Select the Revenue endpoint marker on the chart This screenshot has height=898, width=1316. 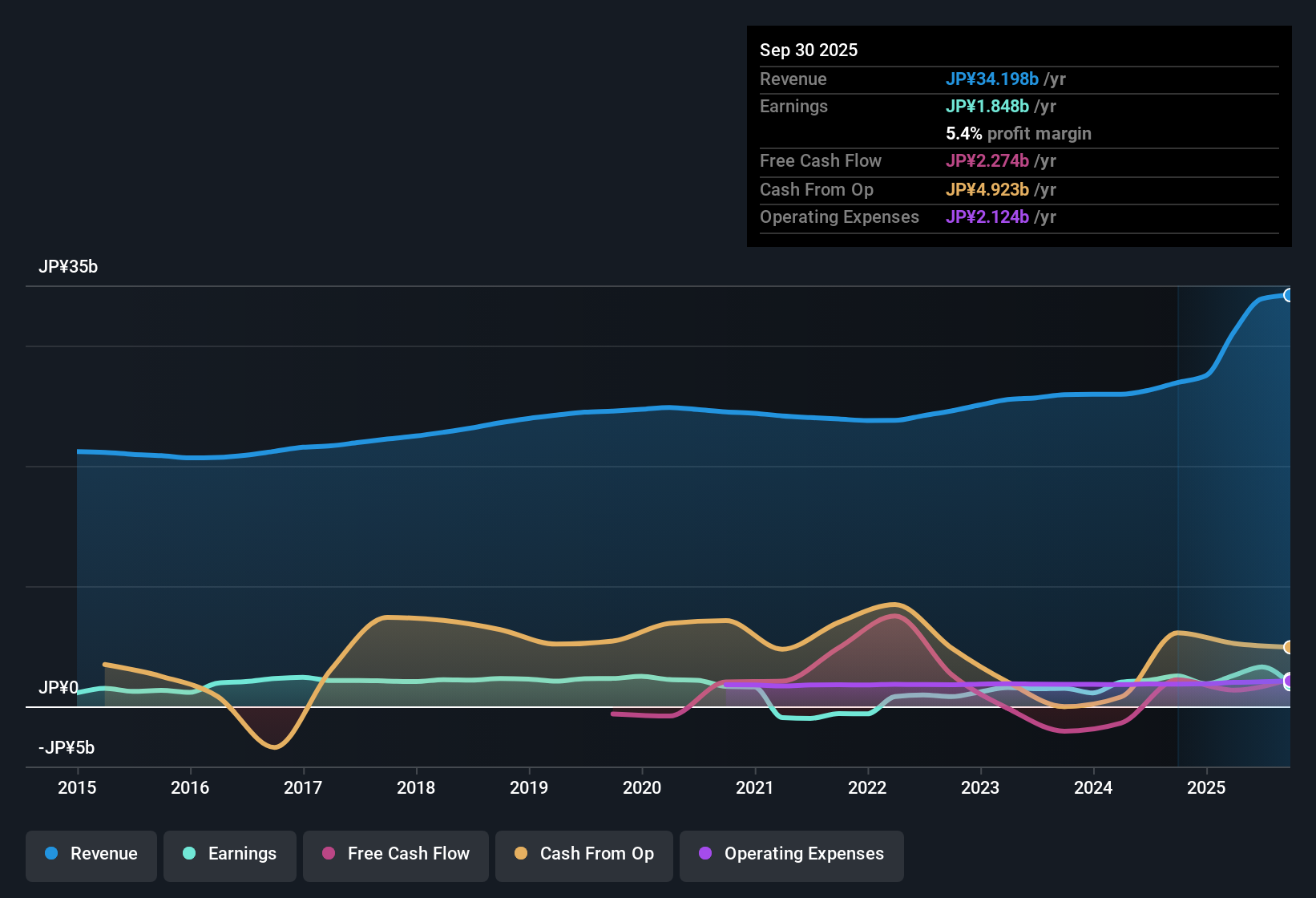pos(1289,295)
